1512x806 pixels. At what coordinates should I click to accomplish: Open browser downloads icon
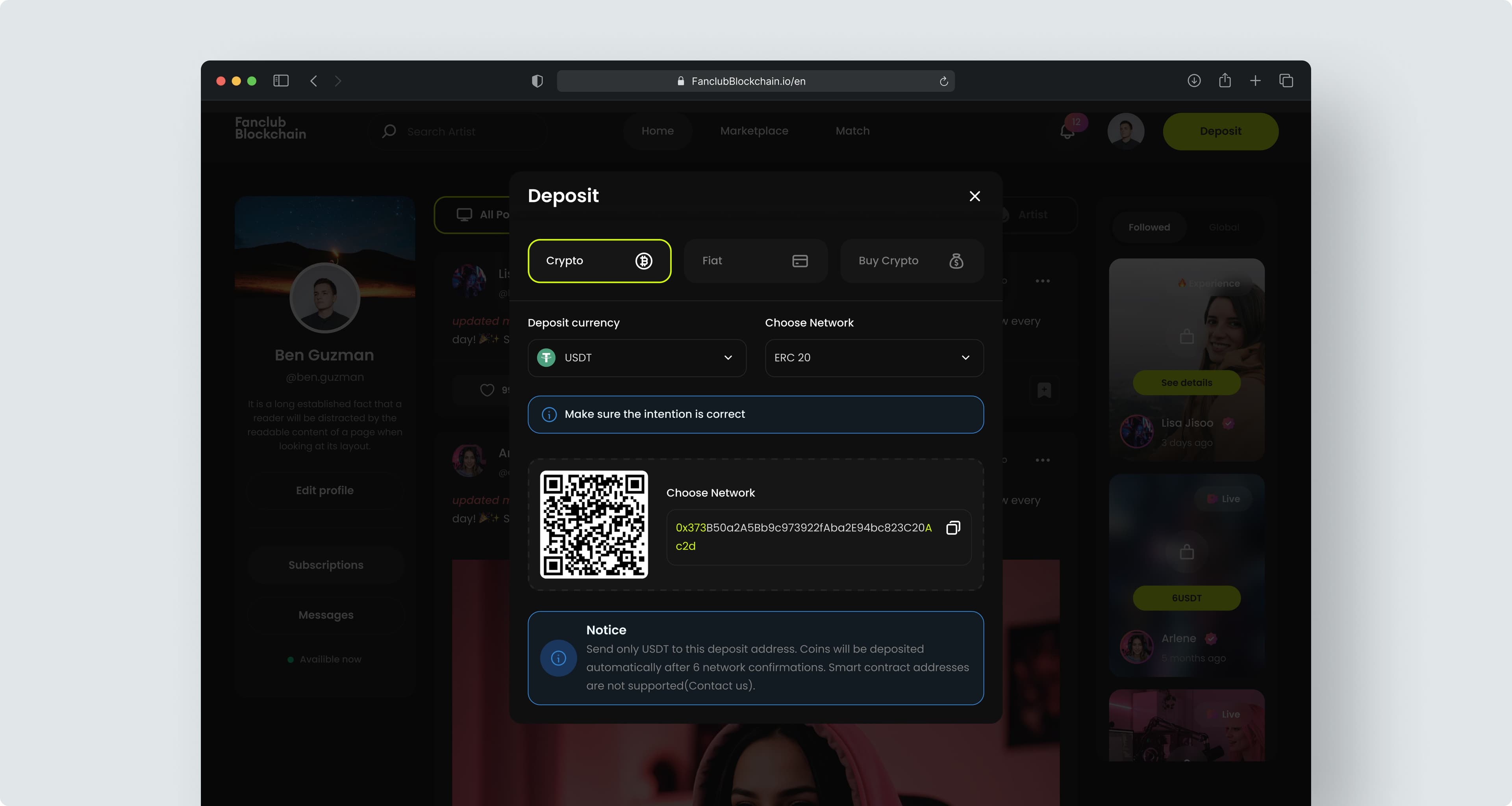1193,81
